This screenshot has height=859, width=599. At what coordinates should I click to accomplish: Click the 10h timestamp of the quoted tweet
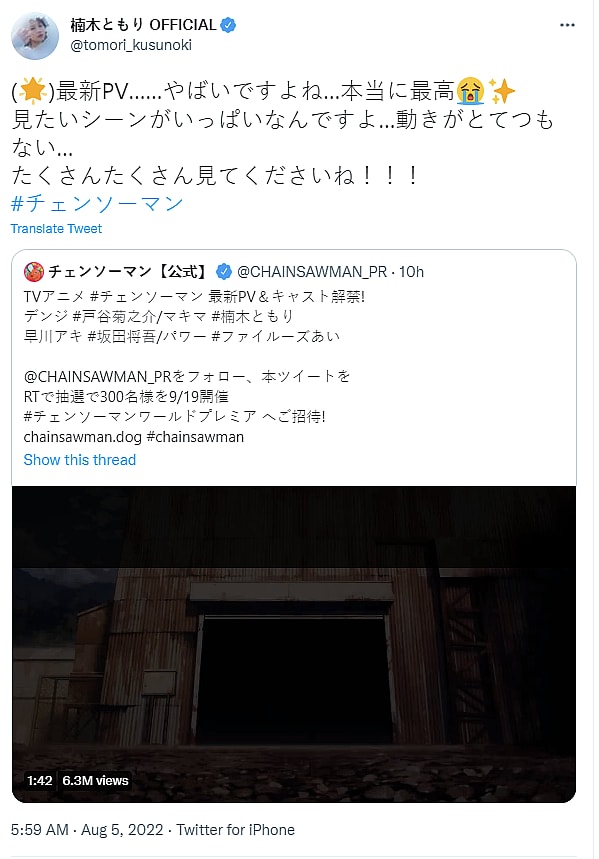point(411,272)
